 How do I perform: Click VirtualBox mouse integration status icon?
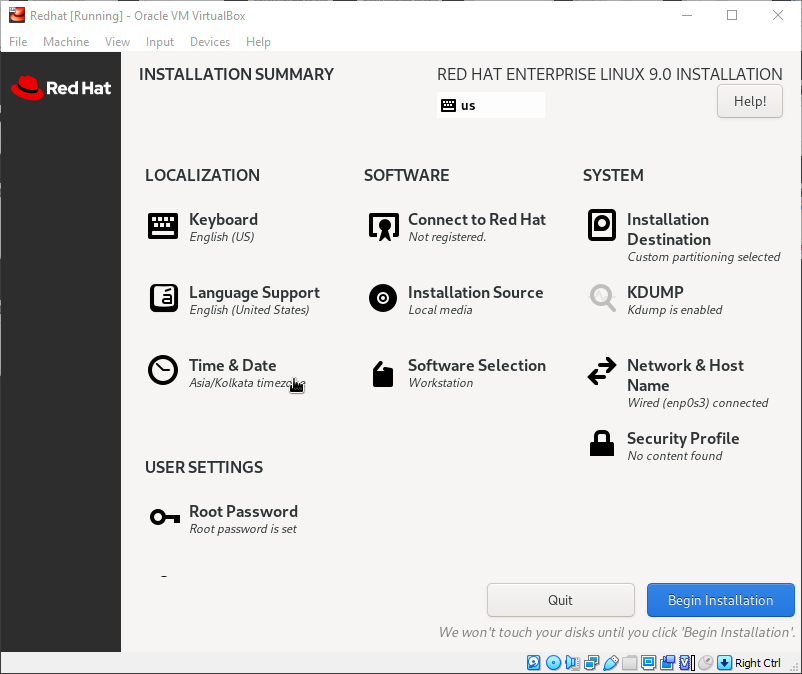pos(705,663)
